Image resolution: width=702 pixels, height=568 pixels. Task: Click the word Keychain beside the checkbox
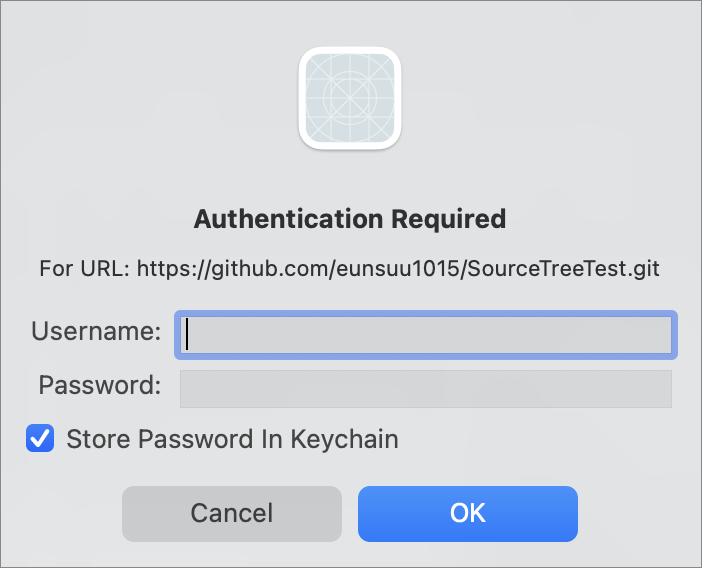[344, 439]
